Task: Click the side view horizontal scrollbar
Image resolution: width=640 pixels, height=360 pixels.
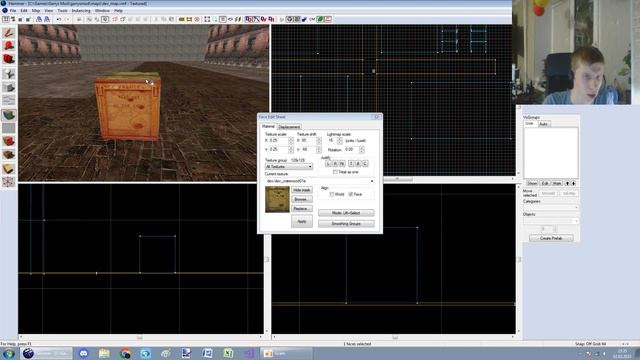Action: click(x=393, y=337)
